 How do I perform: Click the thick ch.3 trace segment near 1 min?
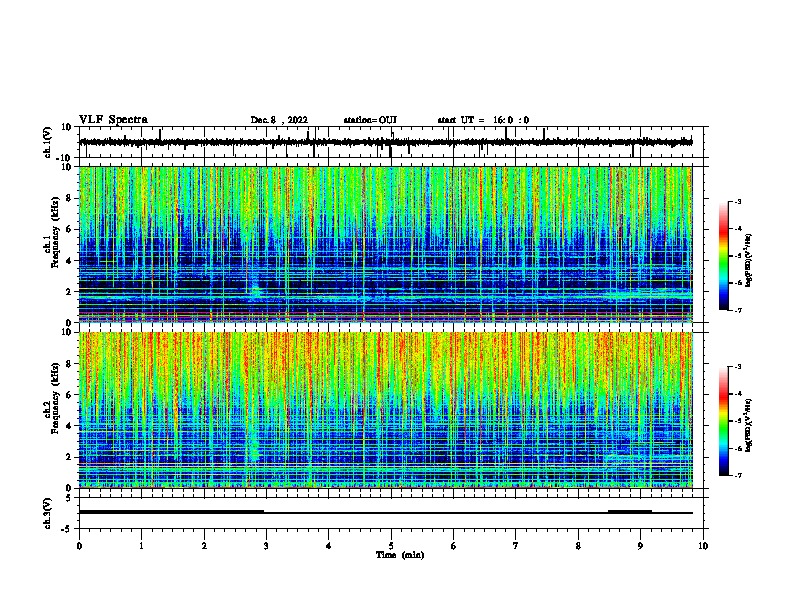(171, 512)
